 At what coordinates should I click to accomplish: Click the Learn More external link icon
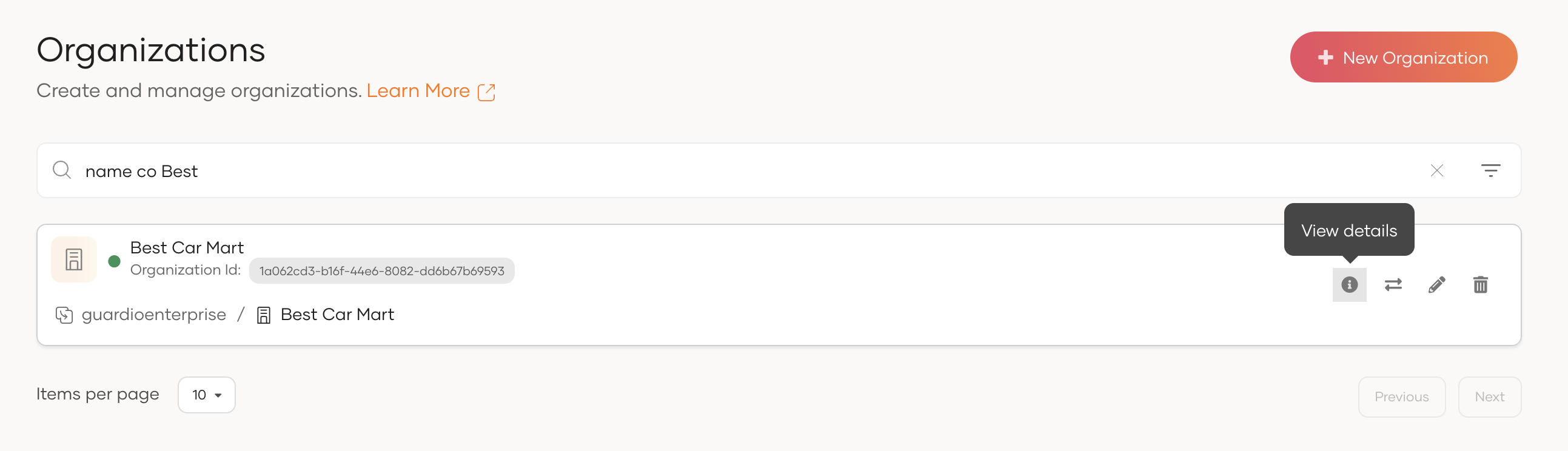486,92
